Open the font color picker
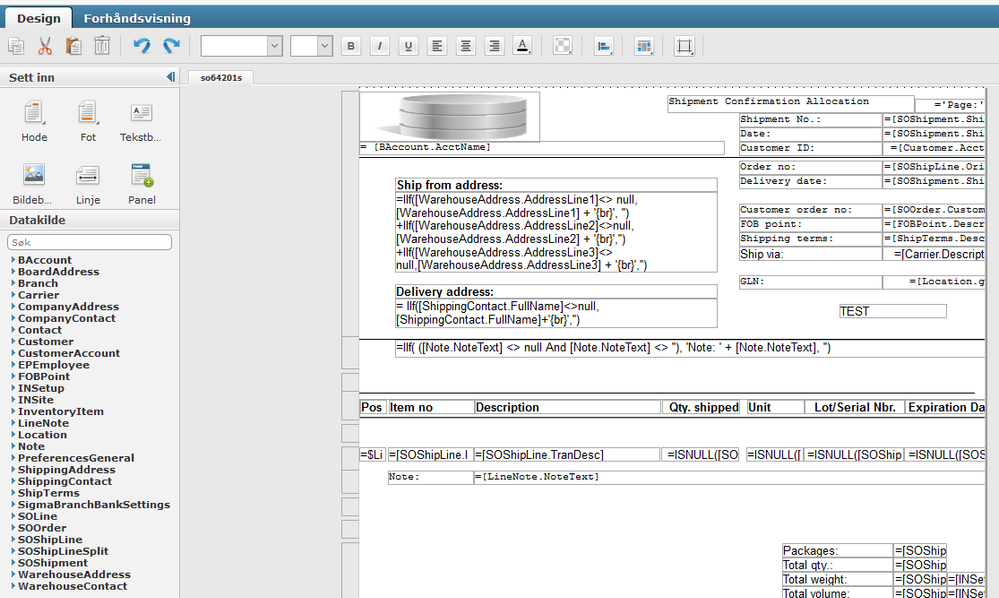 coord(522,46)
